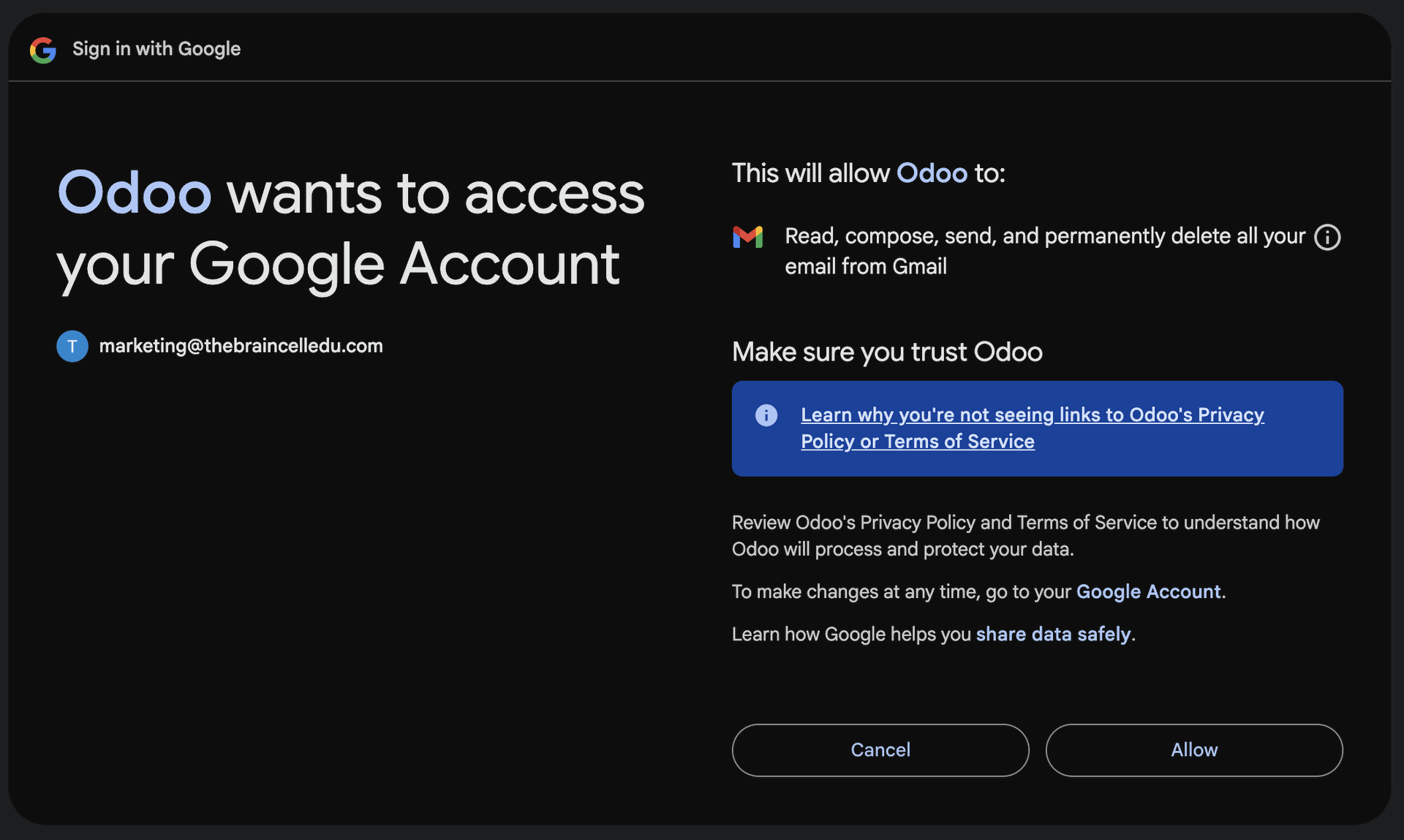Click the Review Odoo's Privacy Policy paragraph
The height and width of the screenshot is (840, 1404).
coord(1025,536)
